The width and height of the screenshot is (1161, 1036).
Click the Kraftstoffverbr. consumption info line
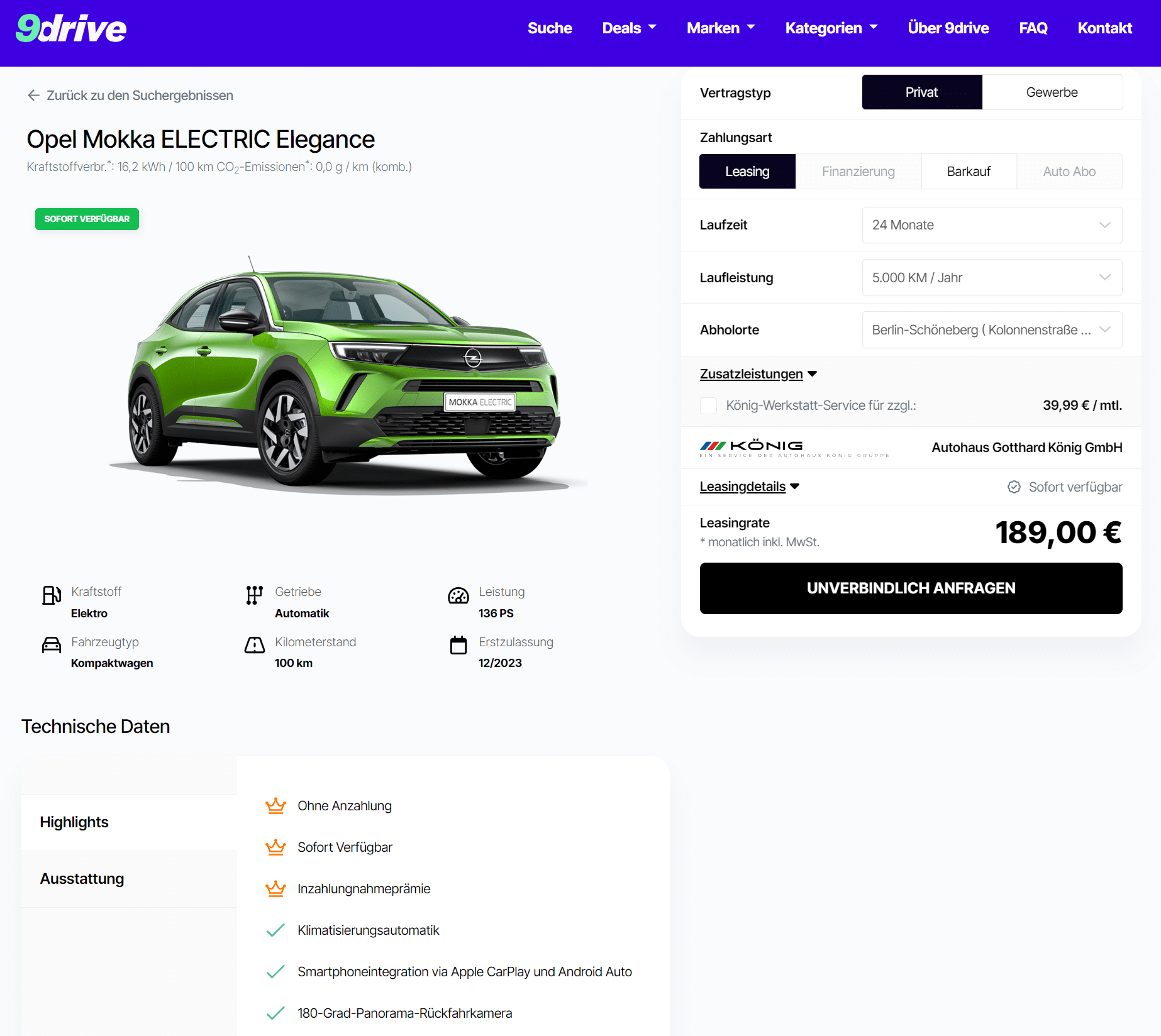219,167
